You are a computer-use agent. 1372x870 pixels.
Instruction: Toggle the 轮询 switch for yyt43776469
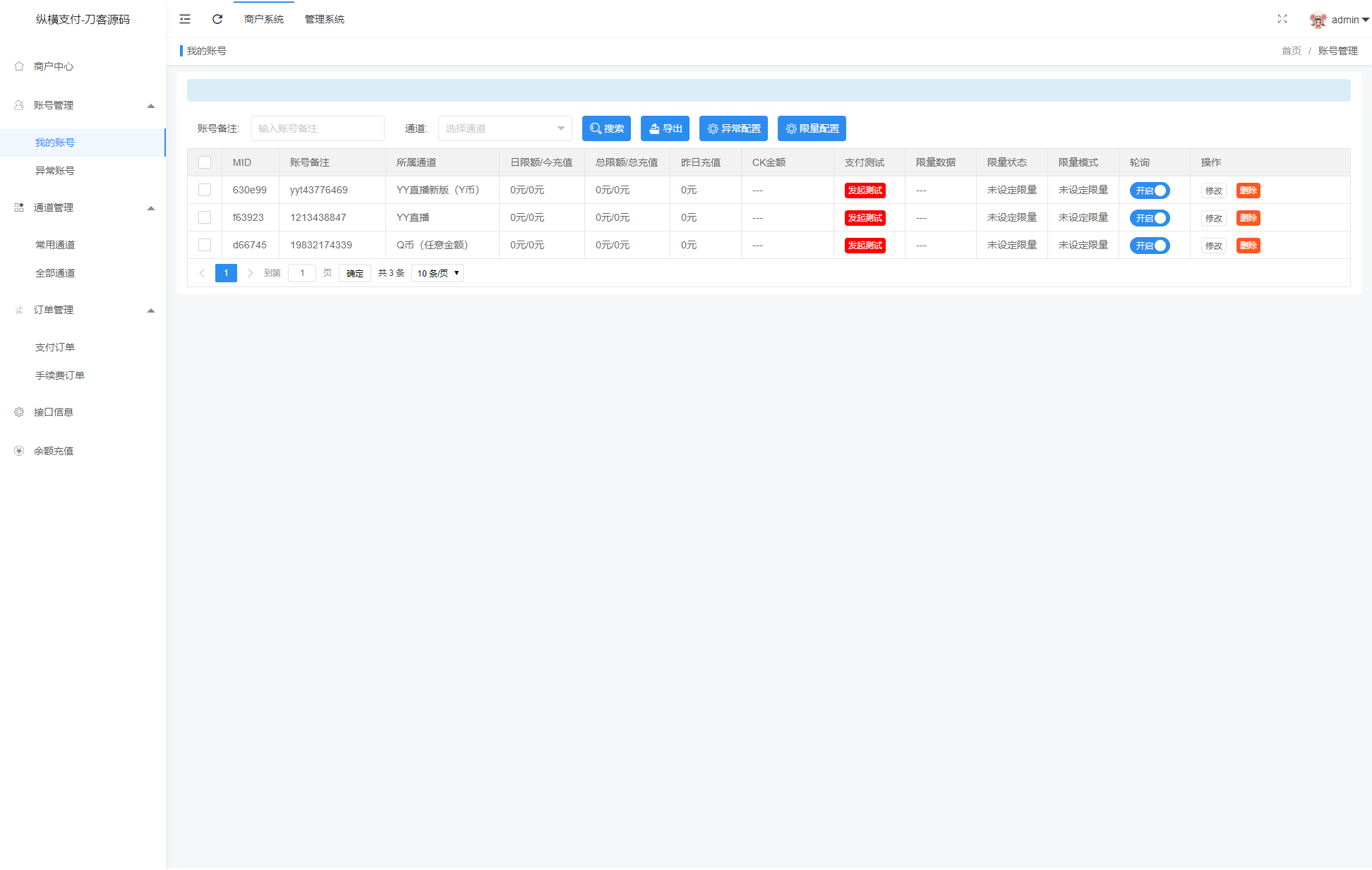coord(1150,191)
